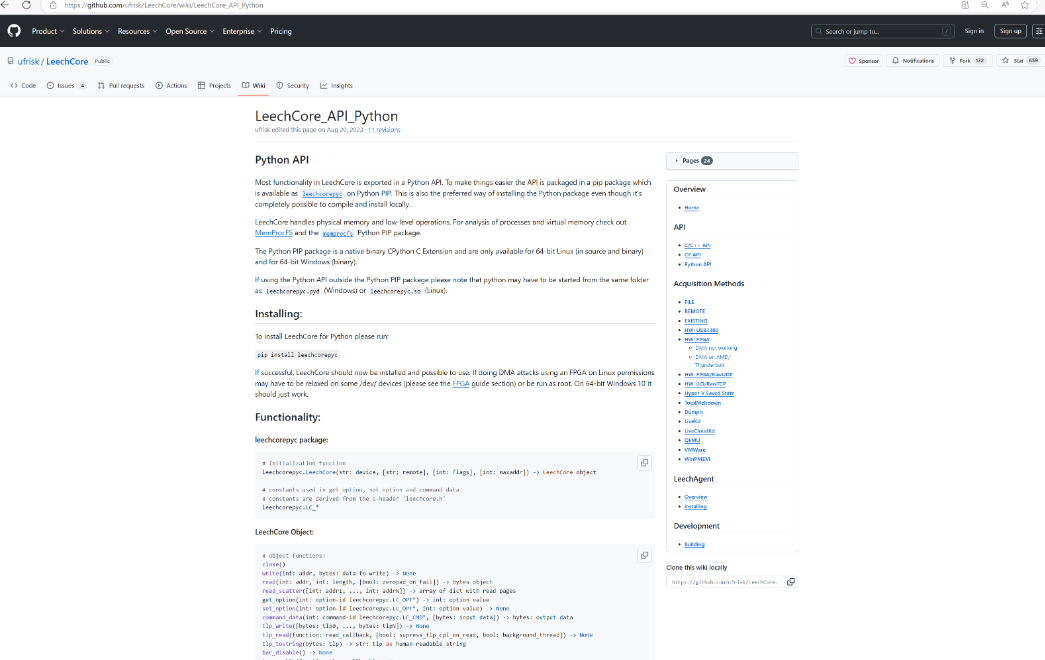The width and height of the screenshot is (1045, 660).
Task: Open the LeechCore repository name link
Action: tap(67, 61)
